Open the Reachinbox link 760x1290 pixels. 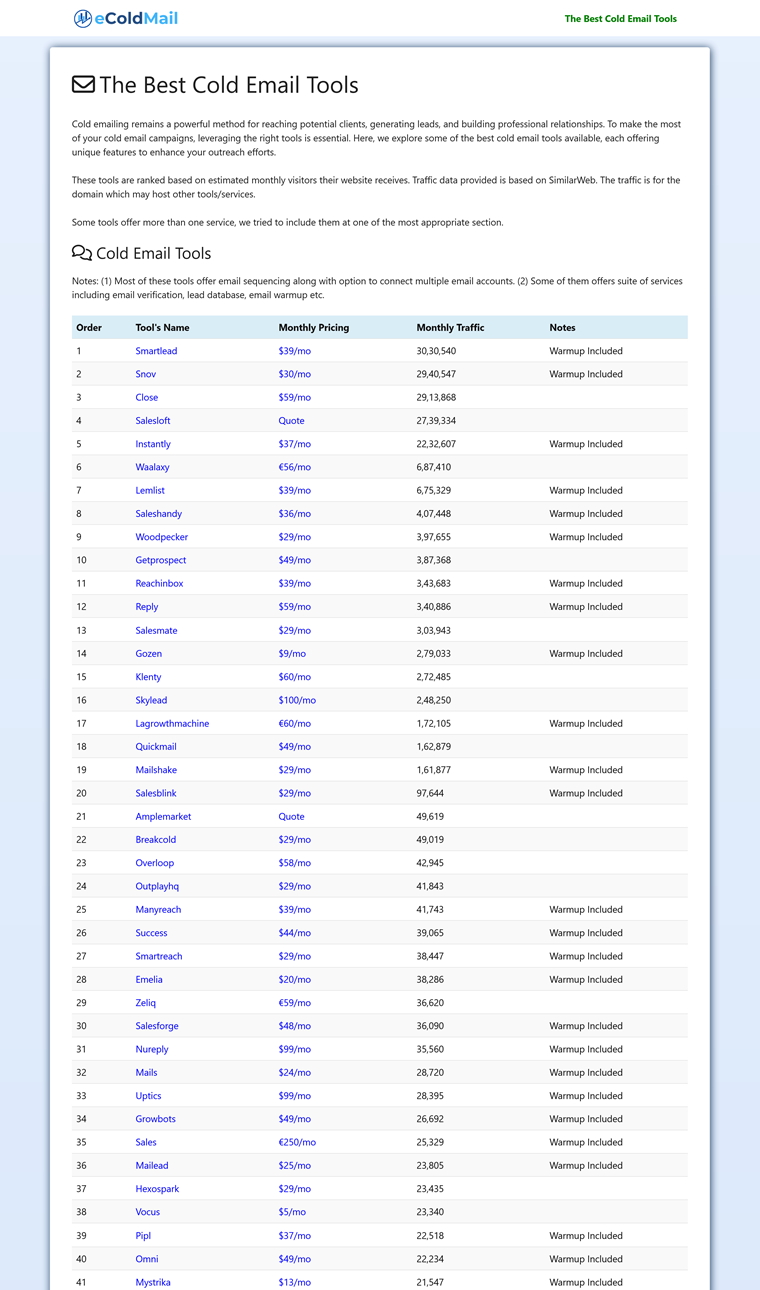160,583
